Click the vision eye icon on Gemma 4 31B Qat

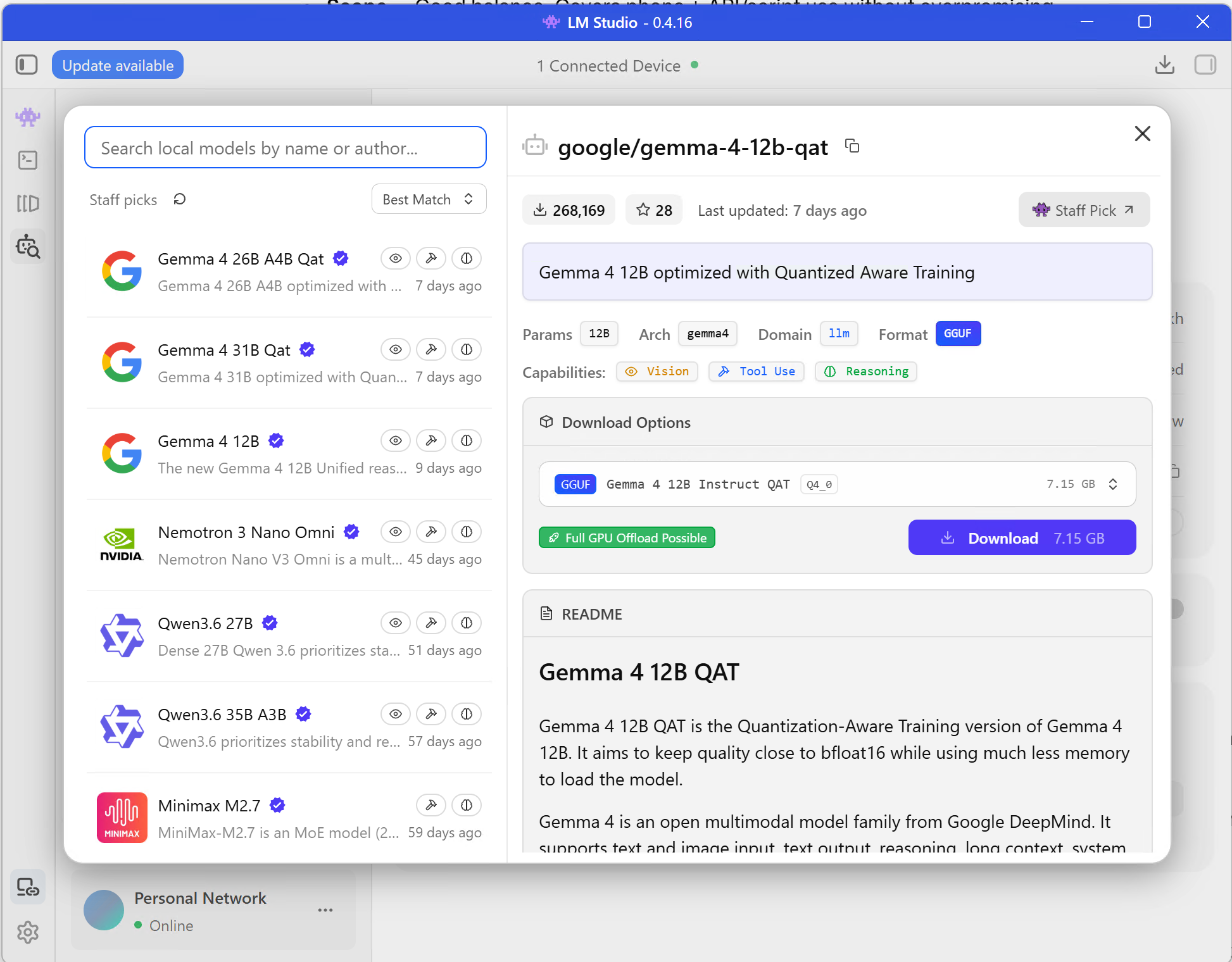tap(396, 349)
